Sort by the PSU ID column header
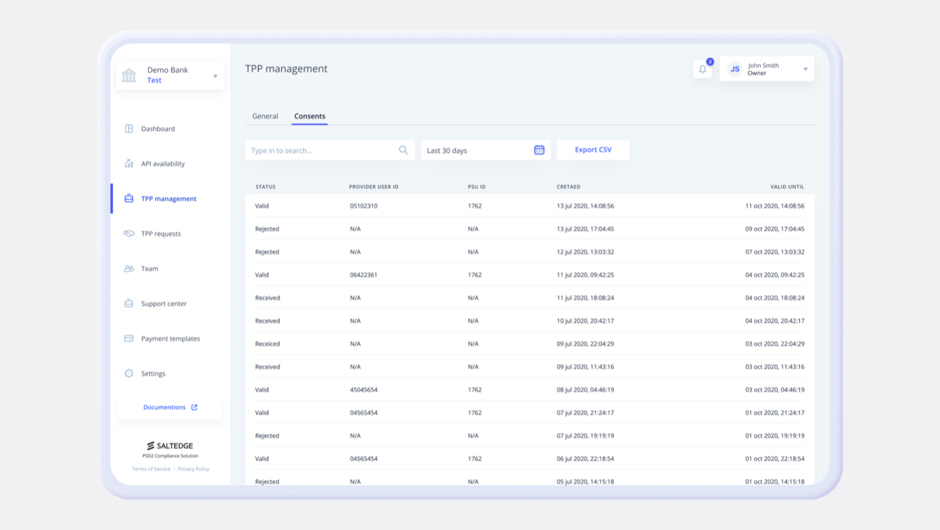This screenshot has width=940, height=530. pos(477,186)
